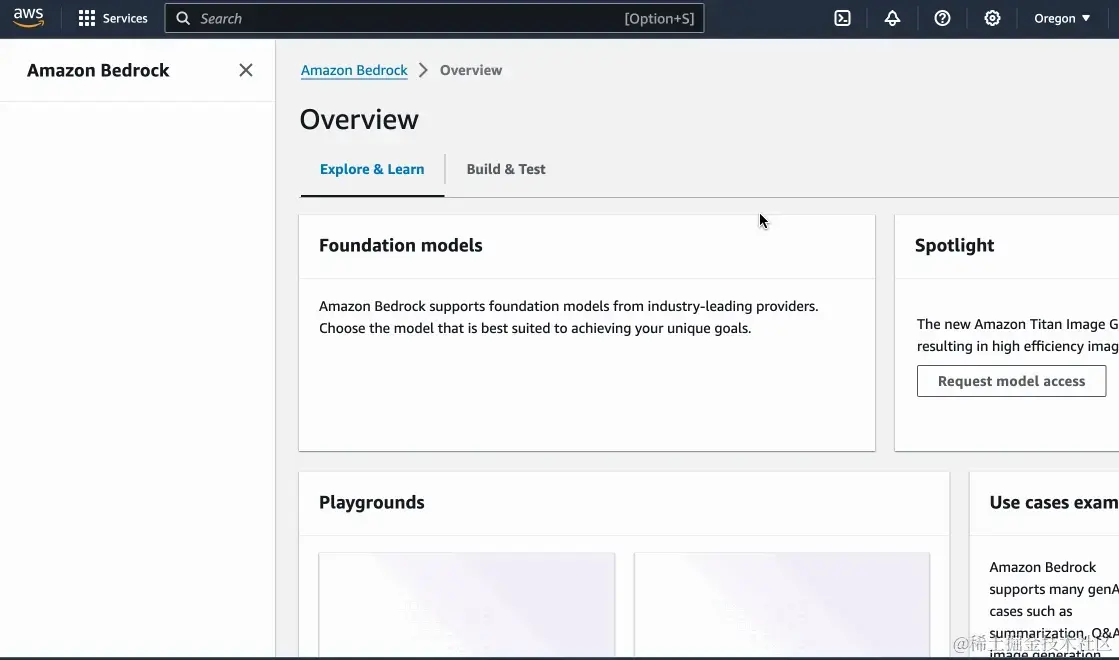Image resolution: width=1119 pixels, height=660 pixels.
Task: Open the notifications bell
Action: coord(892,19)
